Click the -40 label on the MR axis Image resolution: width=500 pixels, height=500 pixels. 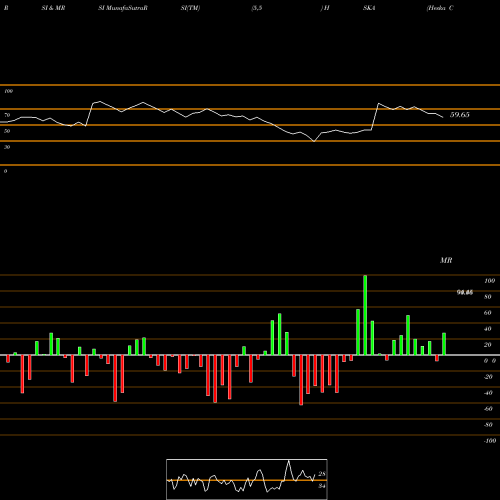[488, 393]
